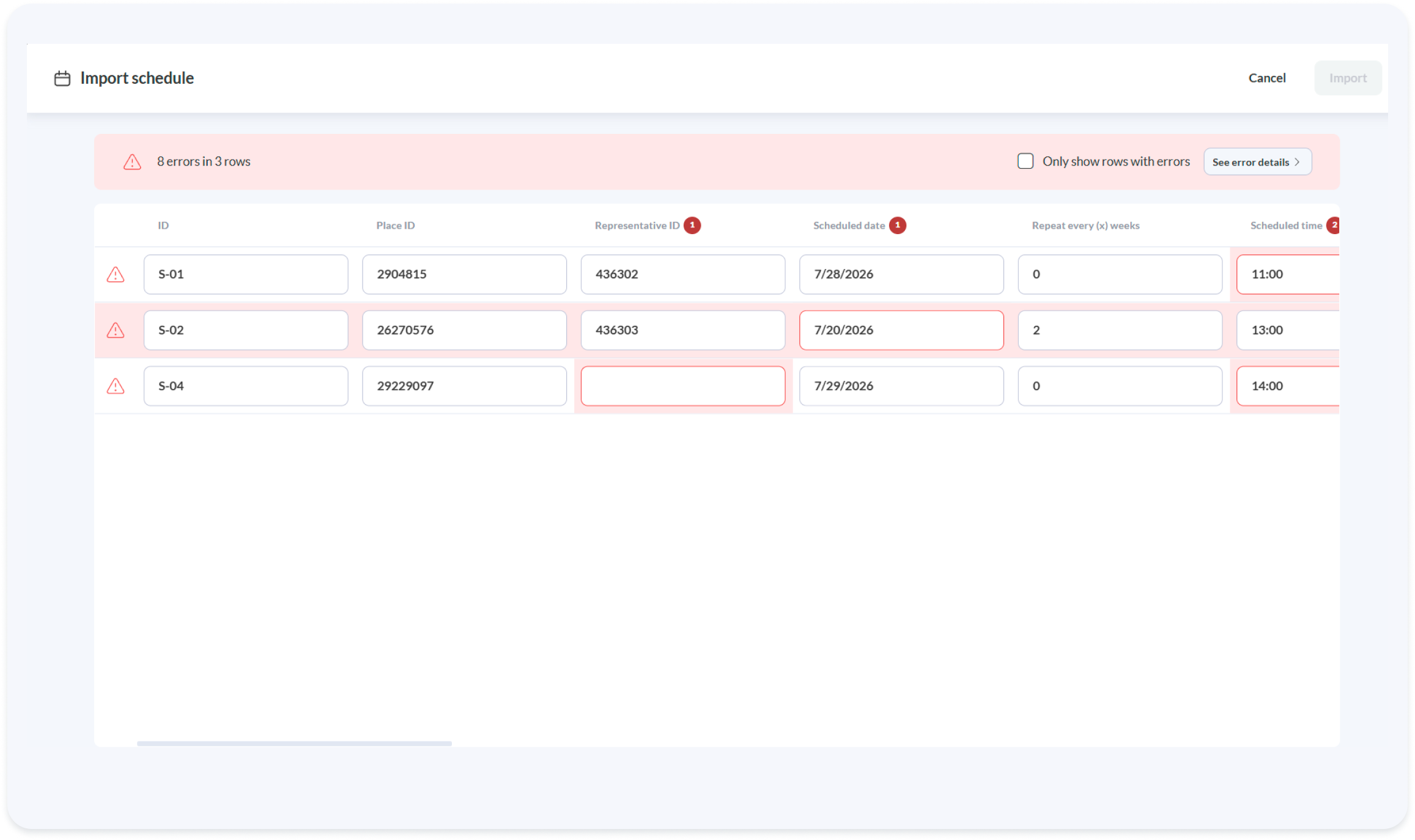This screenshot has height=840, width=1415.
Task: Cancel the schedule import
Action: tap(1267, 78)
